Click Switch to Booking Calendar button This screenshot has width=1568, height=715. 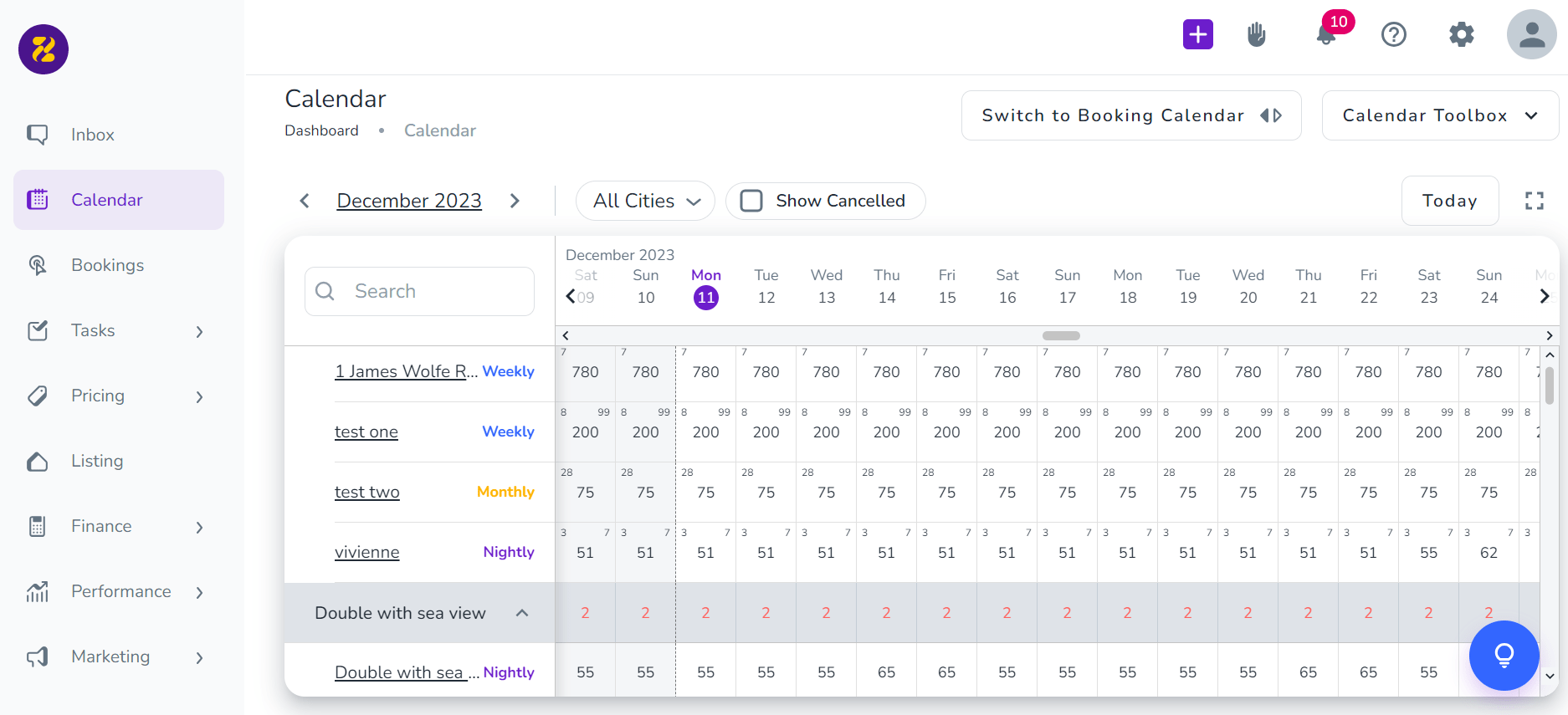(1131, 115)
